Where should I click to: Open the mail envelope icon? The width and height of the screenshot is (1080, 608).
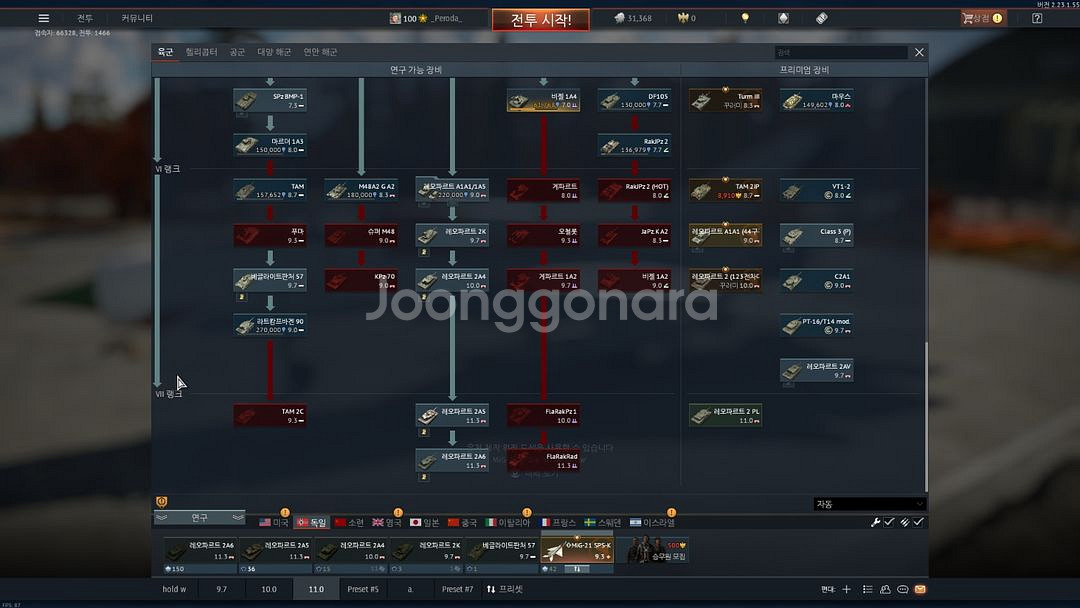919,590
